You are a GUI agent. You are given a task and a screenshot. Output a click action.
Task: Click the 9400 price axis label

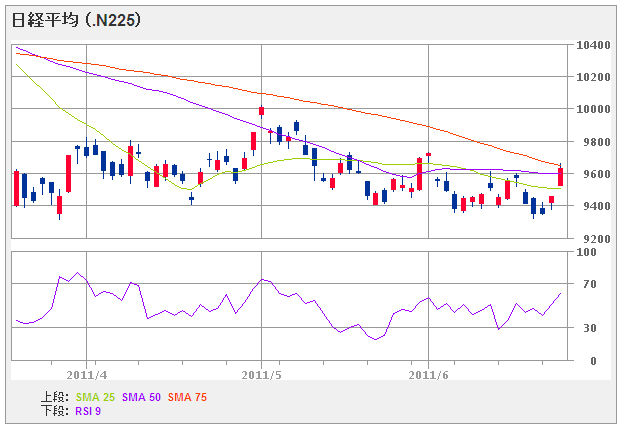(x=597, y=206)
